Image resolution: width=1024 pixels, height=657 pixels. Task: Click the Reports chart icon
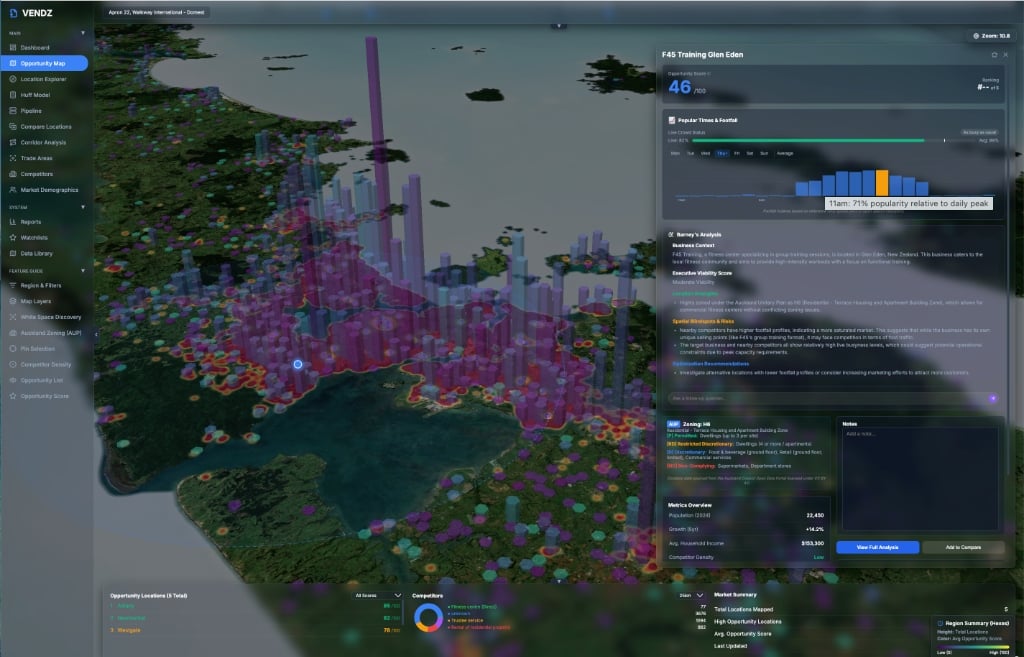[13, 222]
